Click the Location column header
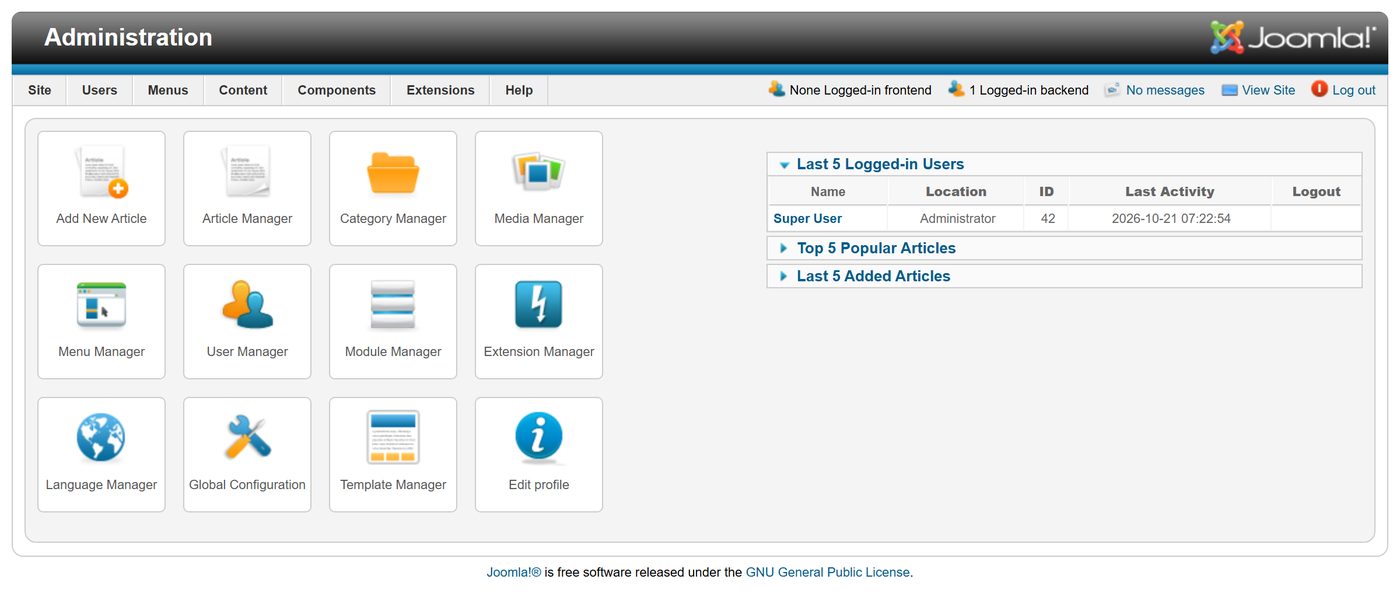The width and height of the screenshot is (1400, 600). 956,192
